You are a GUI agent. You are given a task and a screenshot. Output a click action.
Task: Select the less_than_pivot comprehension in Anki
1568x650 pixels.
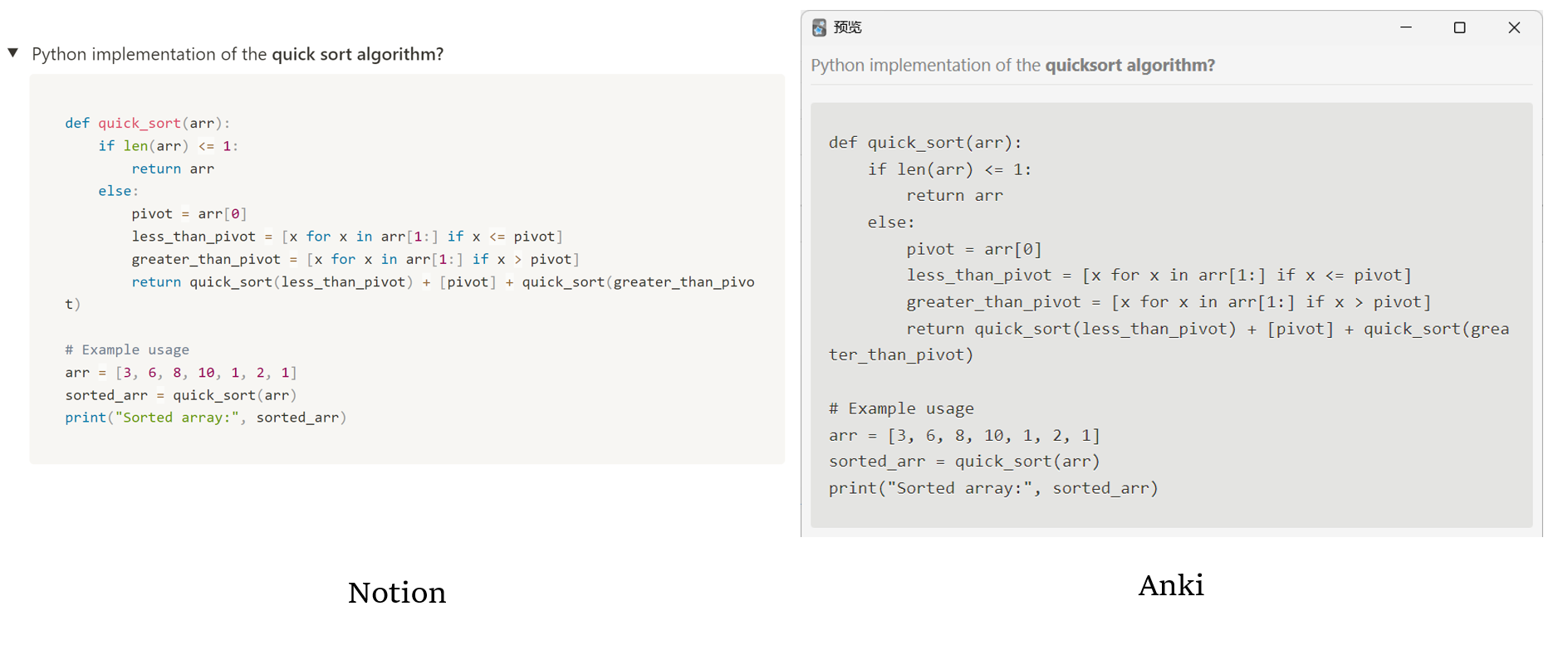[1158, 275]
